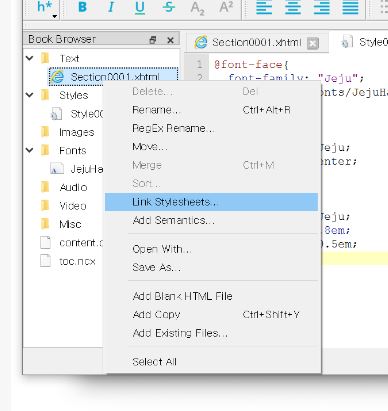
Task: Close the Book Browser panel
Action: pos(170,40)
